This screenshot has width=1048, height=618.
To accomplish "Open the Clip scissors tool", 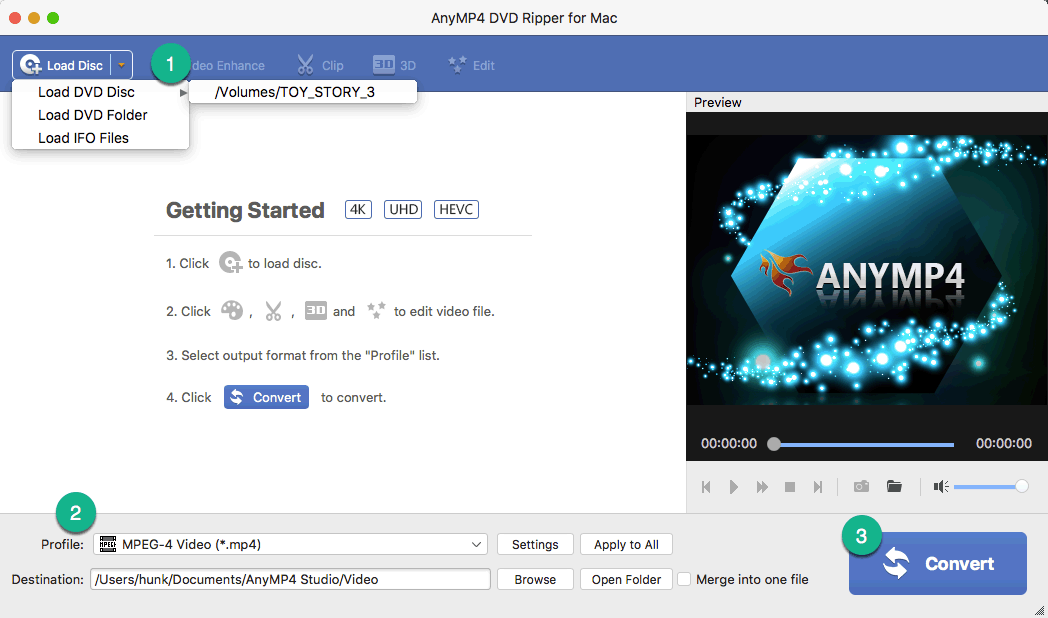I will (x=319, y=65).
